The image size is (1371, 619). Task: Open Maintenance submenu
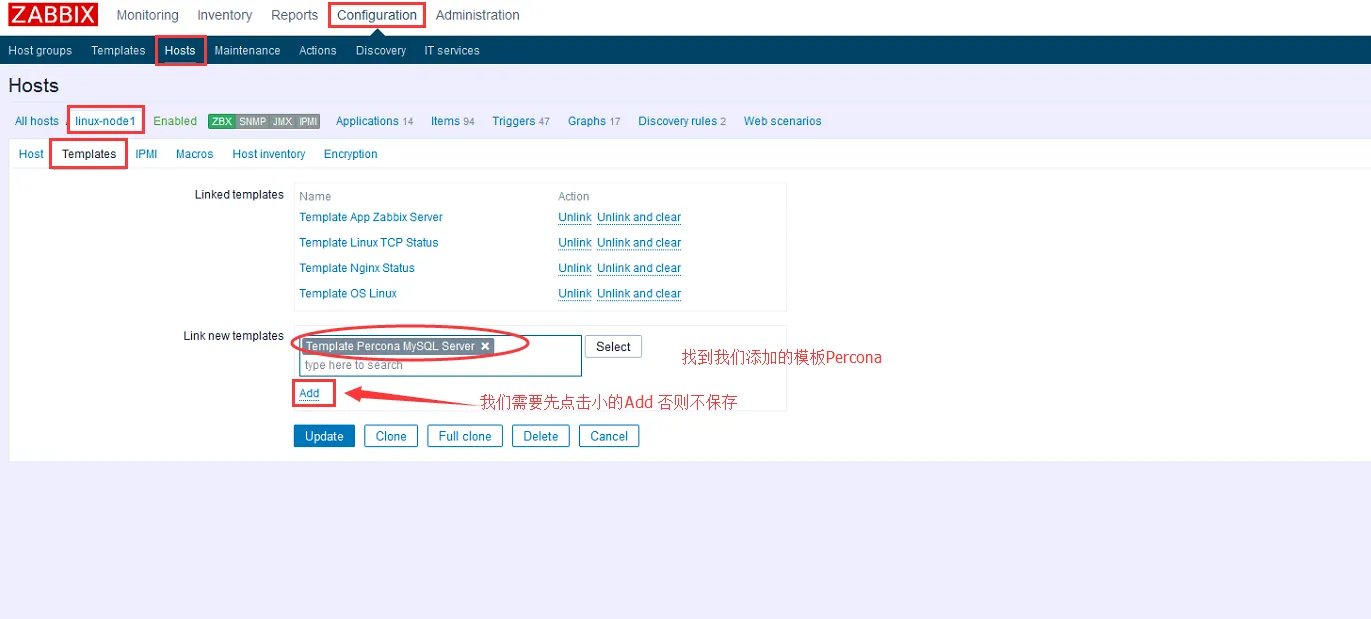point(247,50)
